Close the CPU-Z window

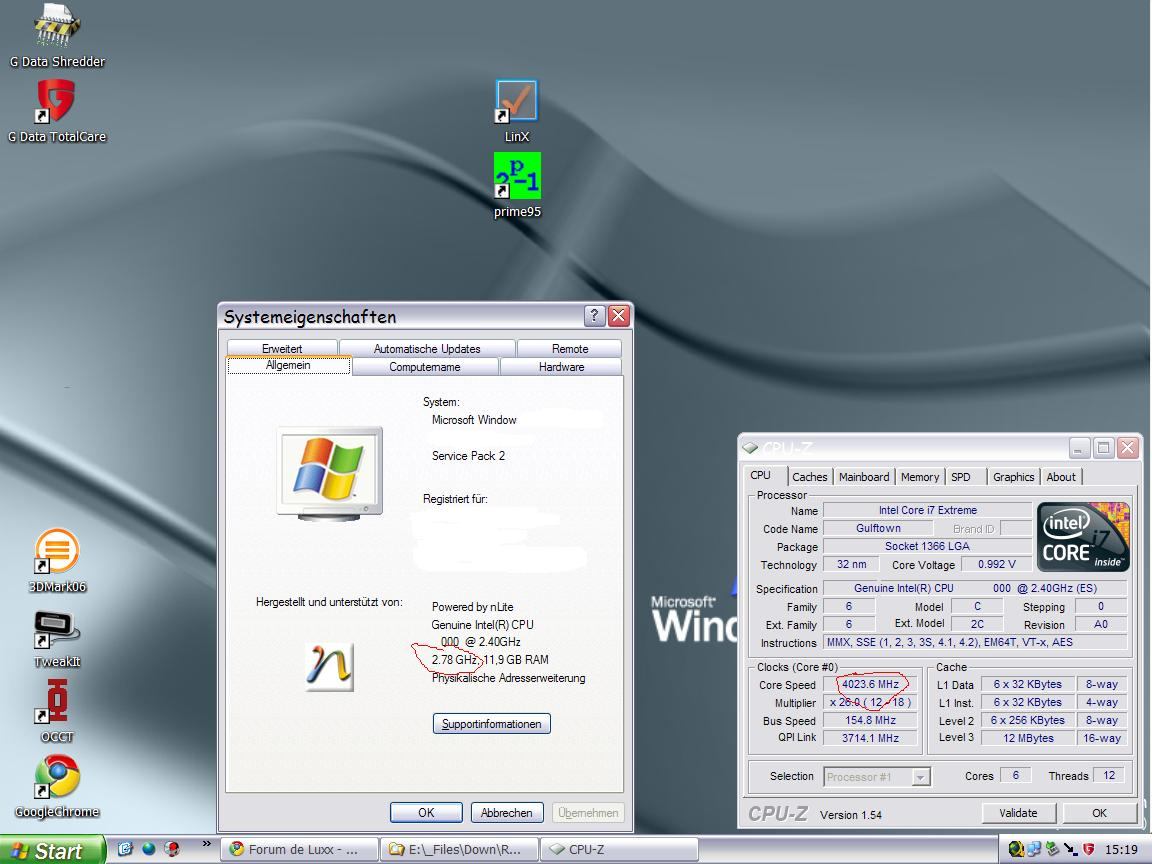pos(1128,447)
